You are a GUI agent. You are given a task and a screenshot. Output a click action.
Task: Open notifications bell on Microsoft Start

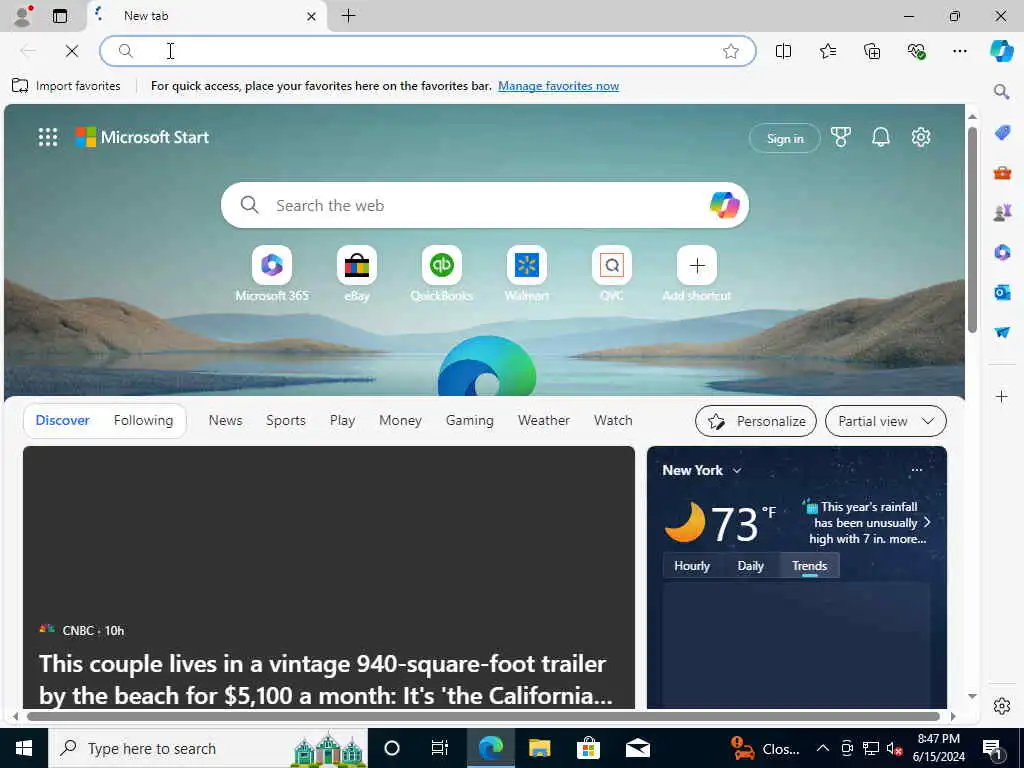coord(880,137)
